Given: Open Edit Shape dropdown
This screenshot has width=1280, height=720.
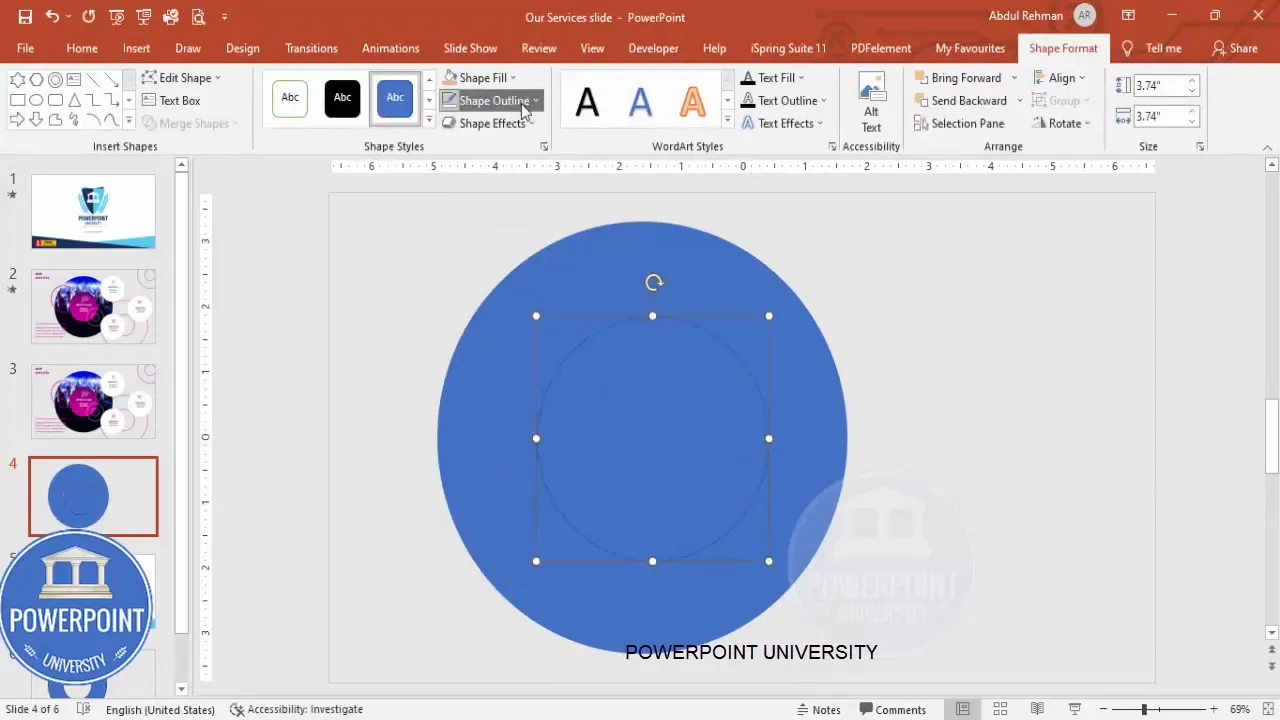Looking at the screenshot, I should coord(181,78).
